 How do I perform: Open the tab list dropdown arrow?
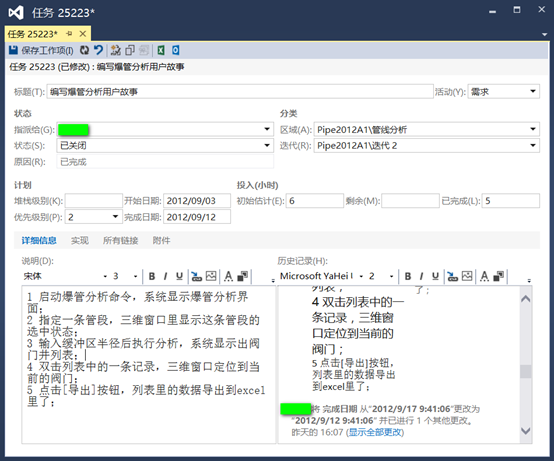pyautogui.click(x=544, y=34)
